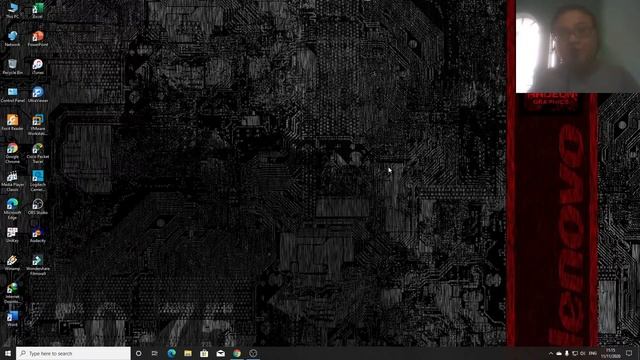Click the OneDrive cloud tray icon
640x360 pixels.
pyautogui.click(x=559, y=353)
